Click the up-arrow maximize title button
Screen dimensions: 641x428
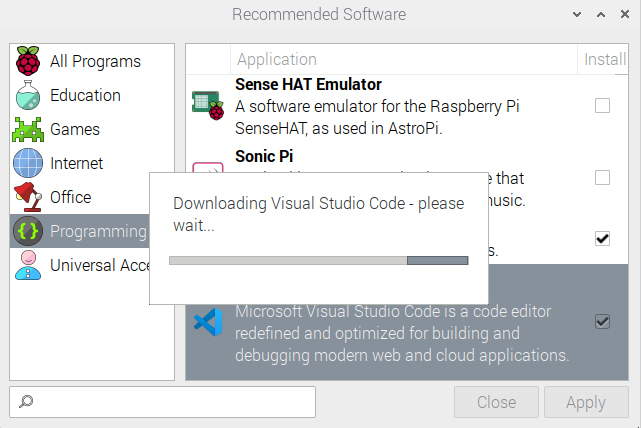tap(601, 15)
